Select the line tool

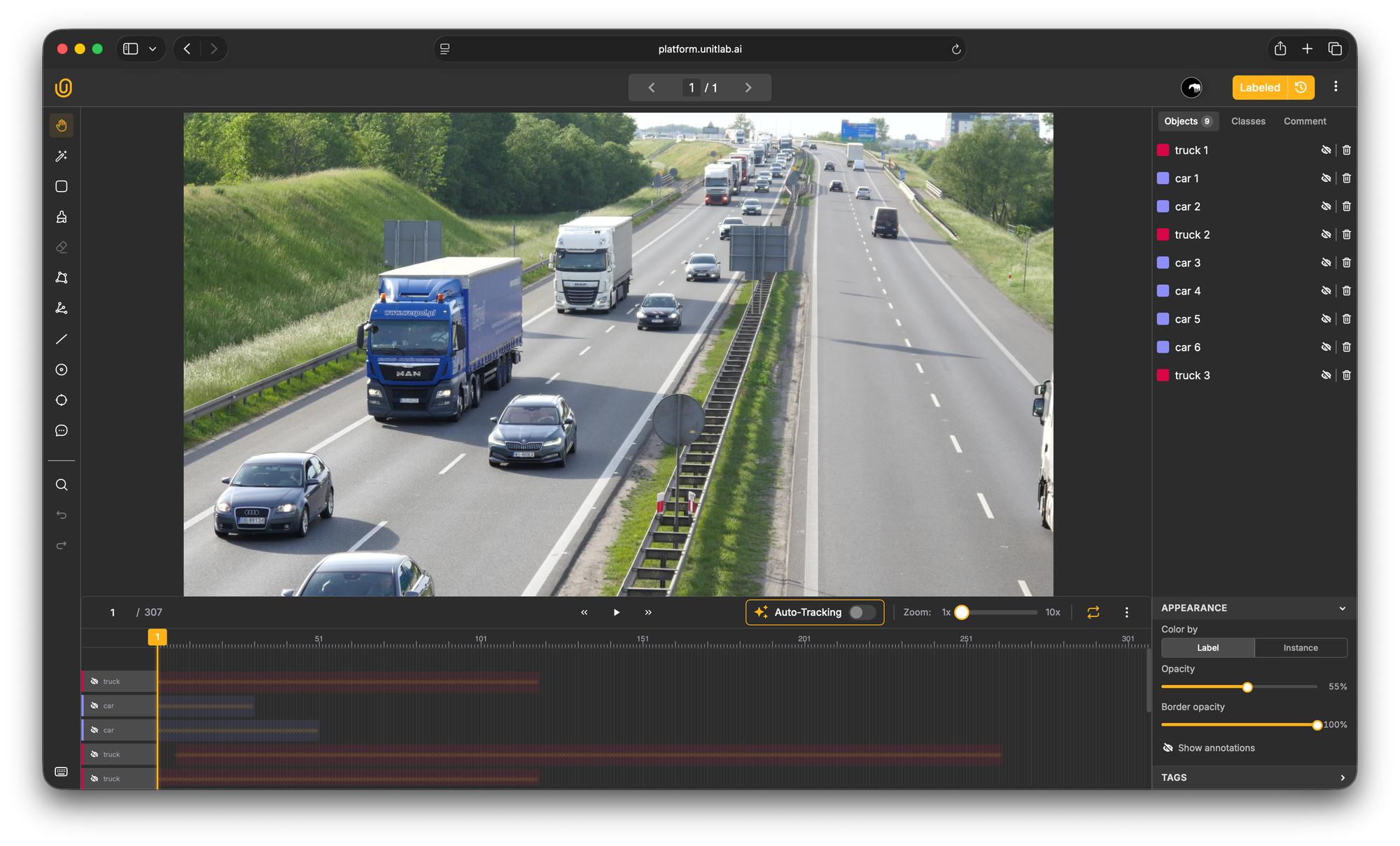(62, 339)
